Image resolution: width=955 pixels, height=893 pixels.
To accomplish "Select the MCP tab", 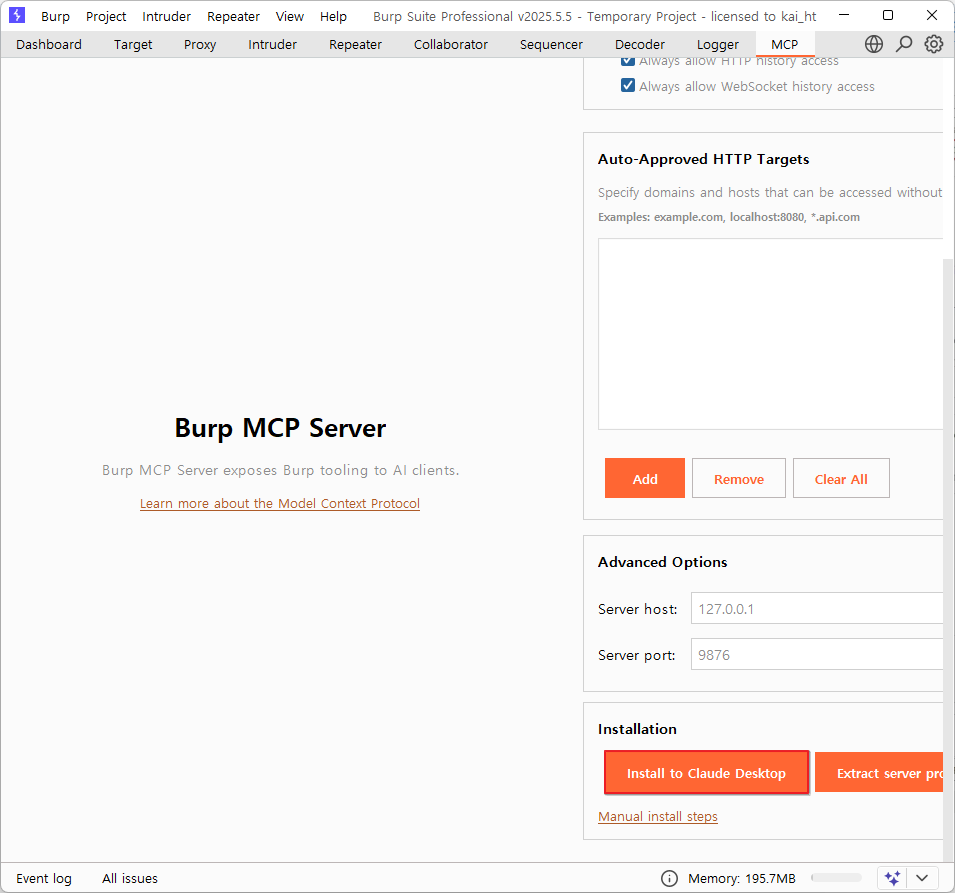I will click(784, 44).
